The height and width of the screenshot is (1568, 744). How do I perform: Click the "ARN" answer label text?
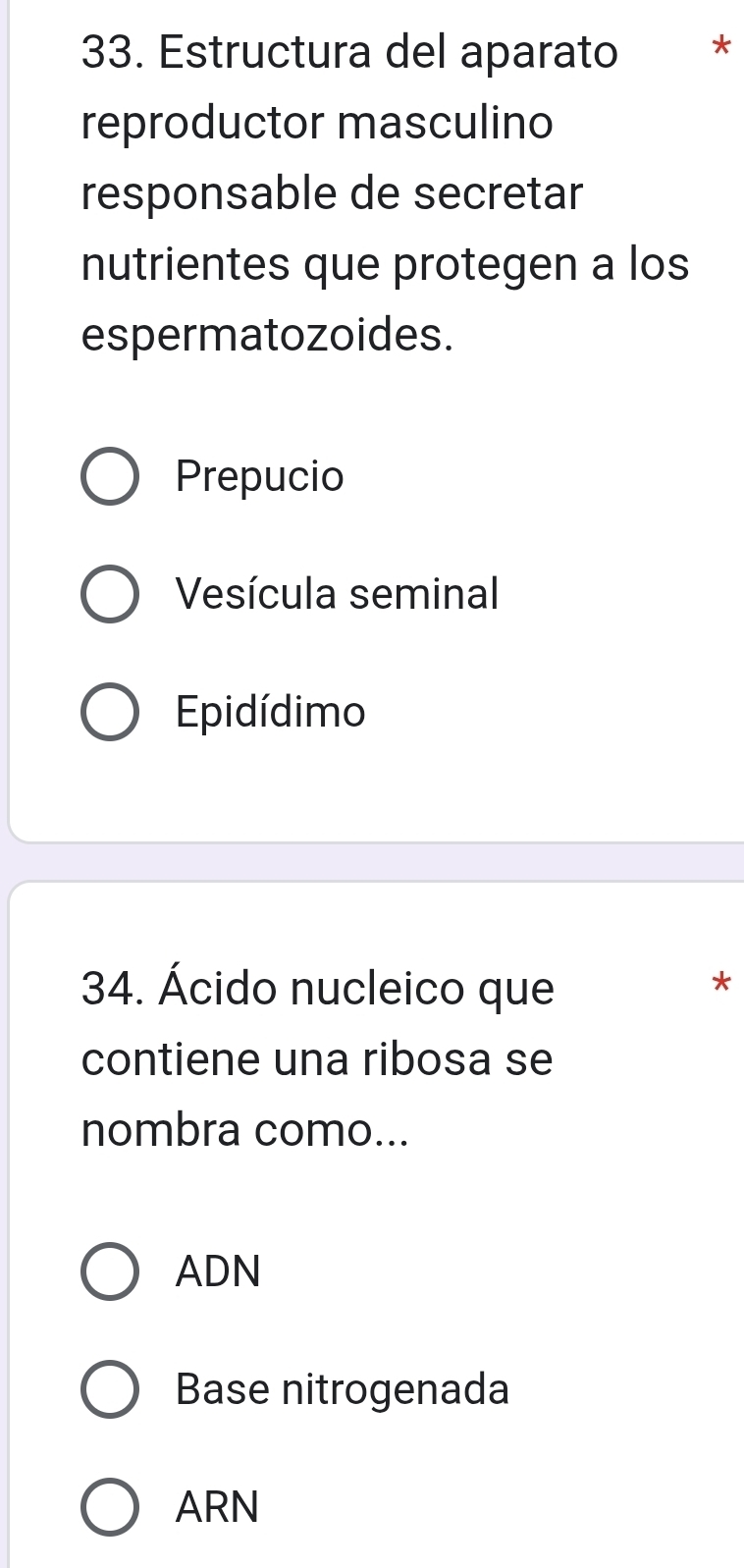click(218, 1506)
